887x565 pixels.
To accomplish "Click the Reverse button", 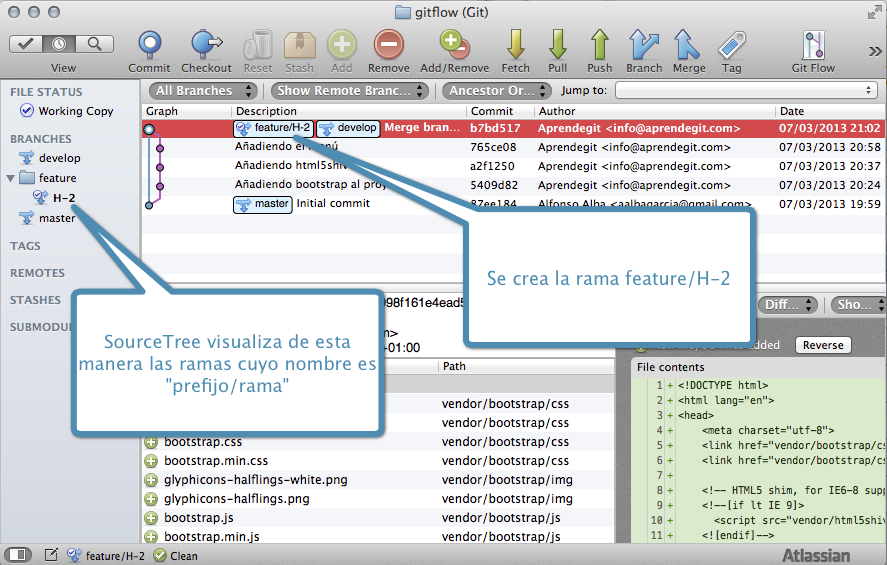I will [823, 345].
